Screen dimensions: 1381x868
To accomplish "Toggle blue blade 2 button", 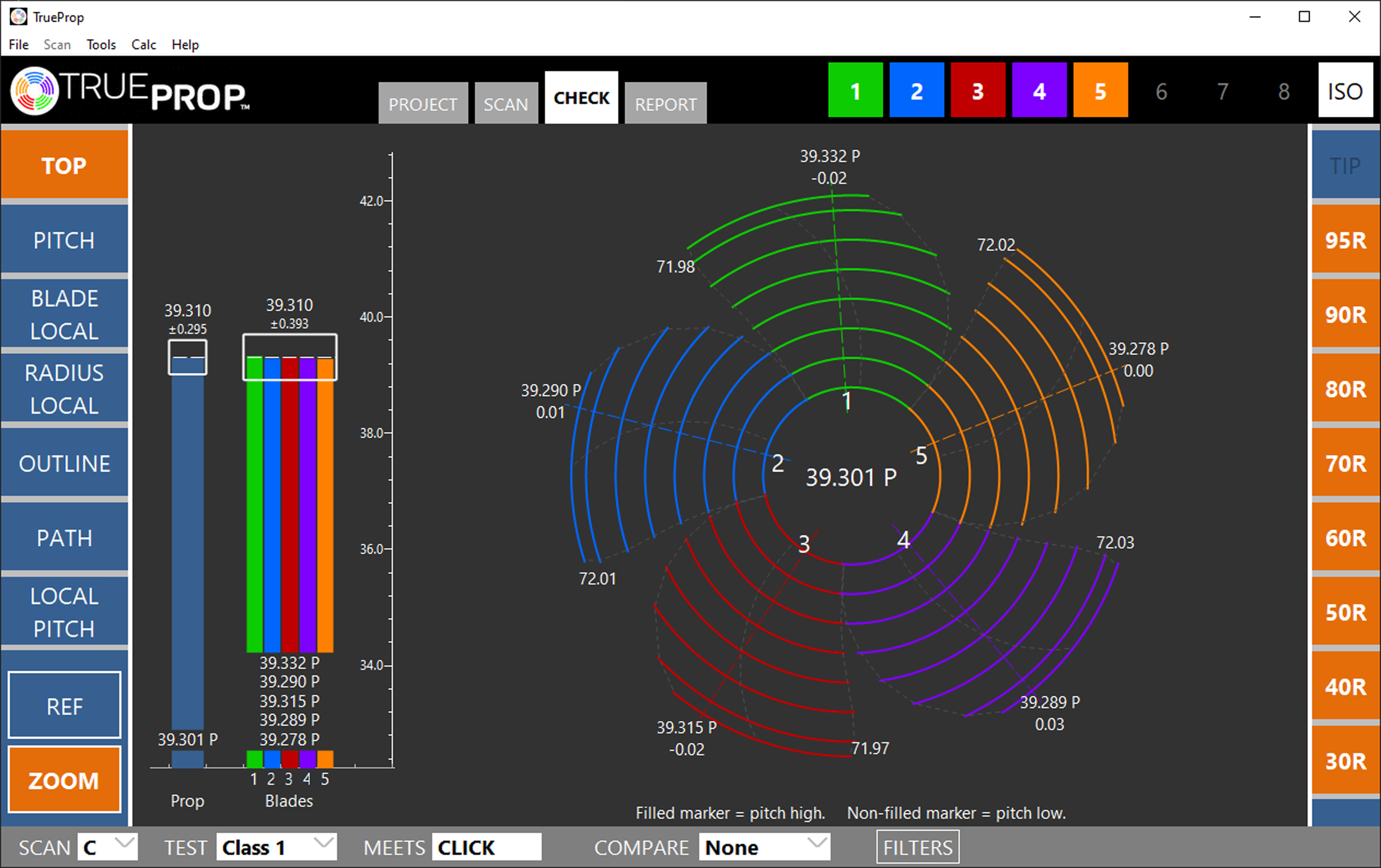I will pyautogui.click(x=916, y=91).
